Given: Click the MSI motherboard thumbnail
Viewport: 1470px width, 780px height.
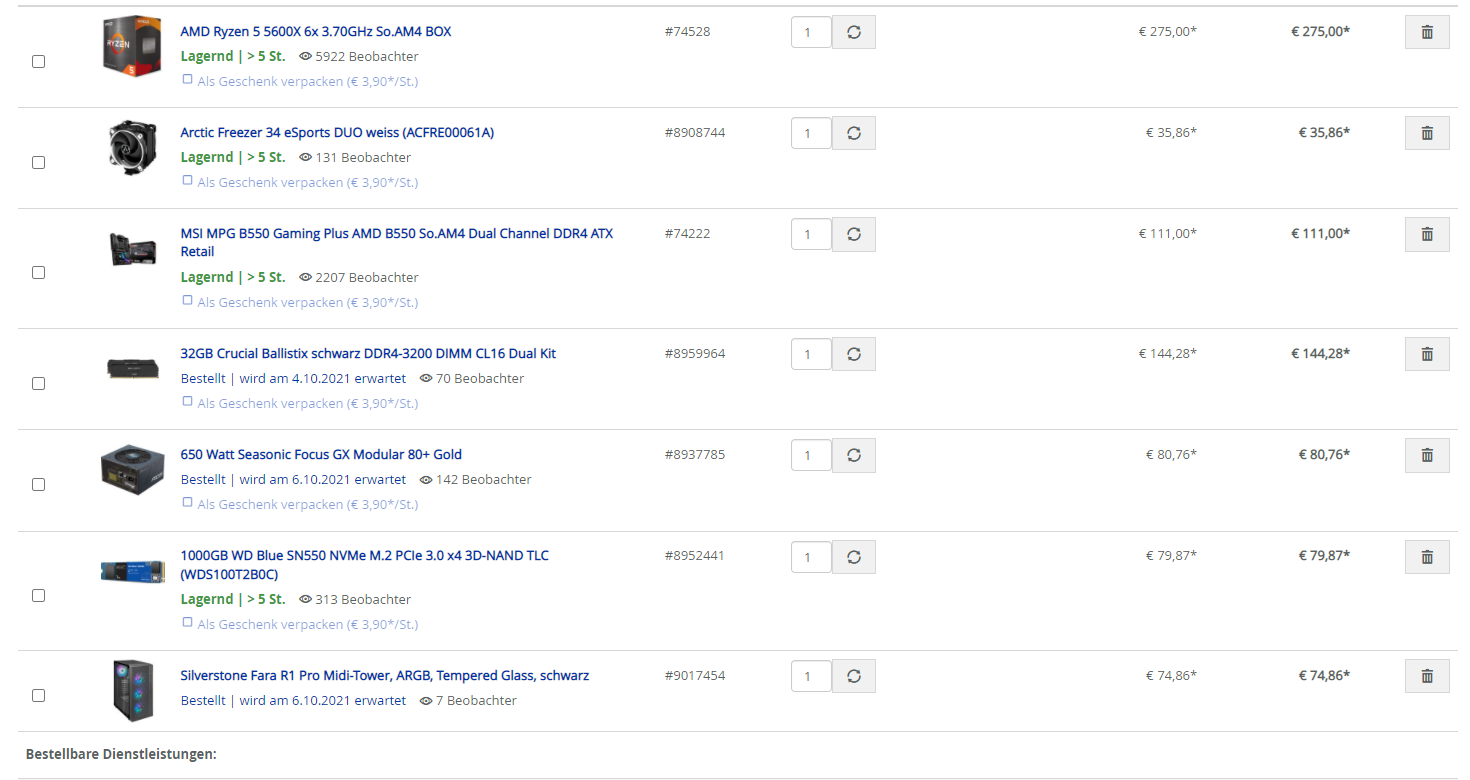Looking at the screenshot, I should (x=133, y=248).
